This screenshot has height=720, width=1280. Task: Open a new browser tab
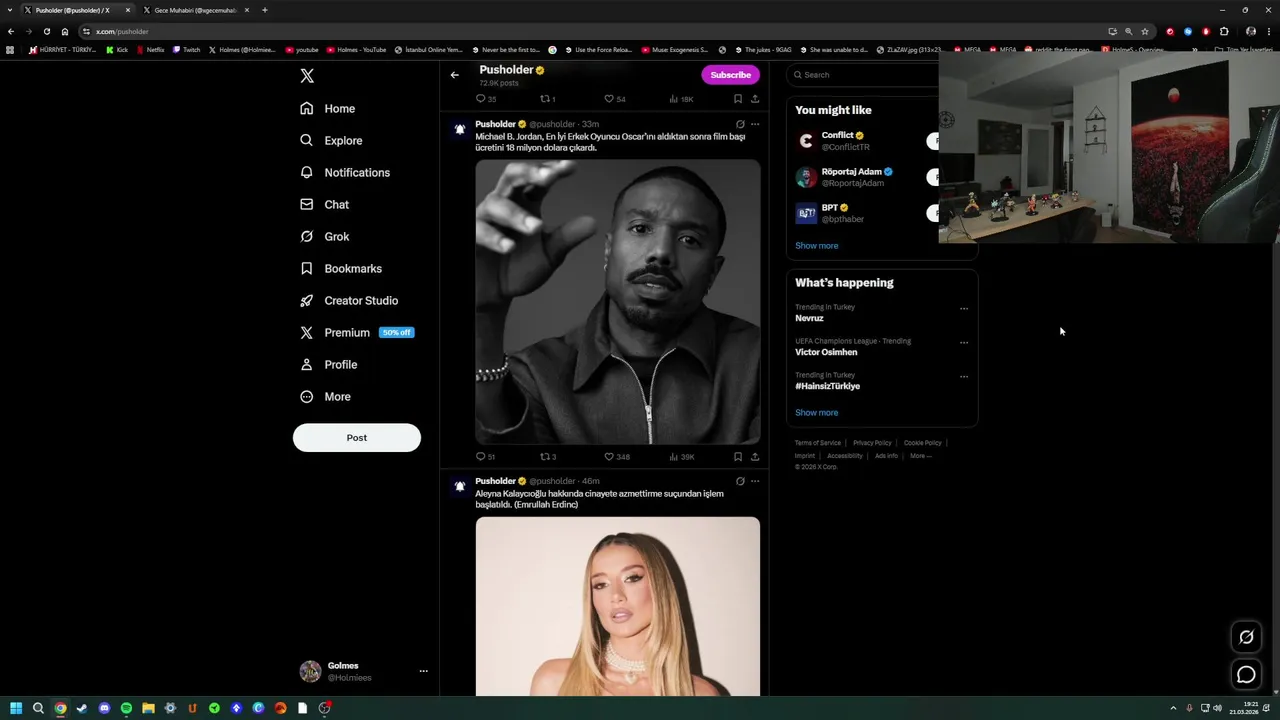[264, 10]
